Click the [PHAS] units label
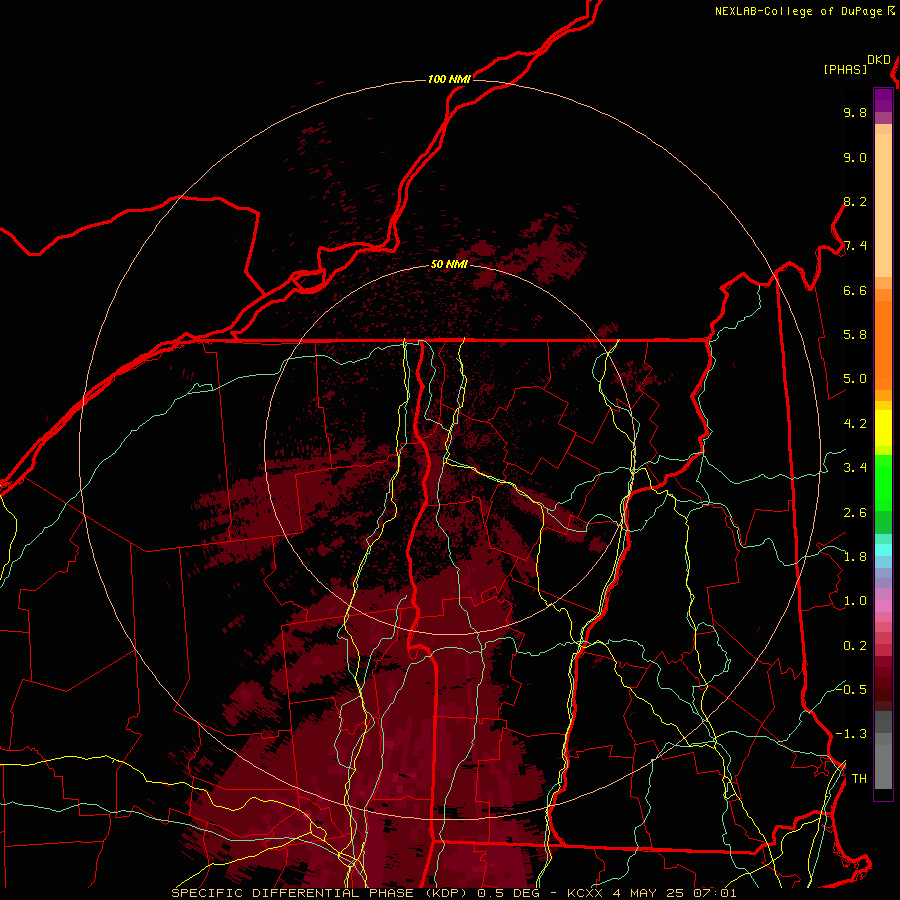Viewport: 900px width, 900px height. click(x=845, y=69)
